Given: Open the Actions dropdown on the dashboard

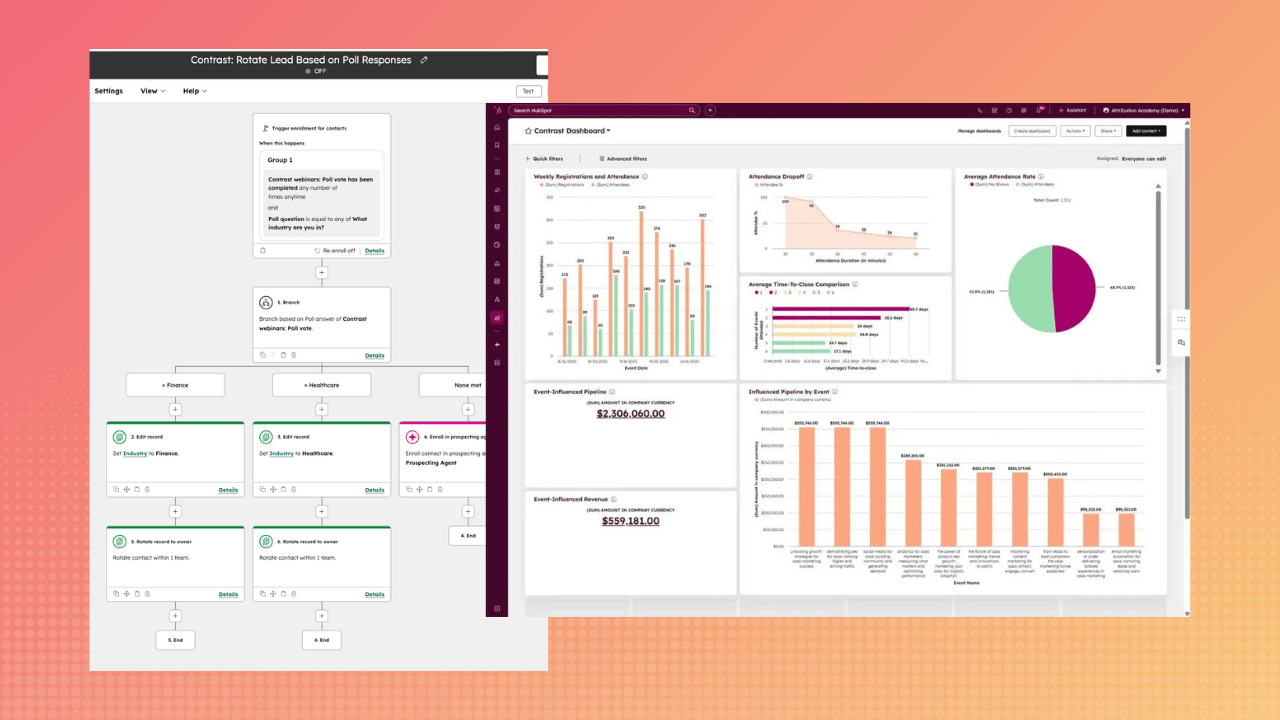Looking at the screenshot, I should (x=1076, y=131).
